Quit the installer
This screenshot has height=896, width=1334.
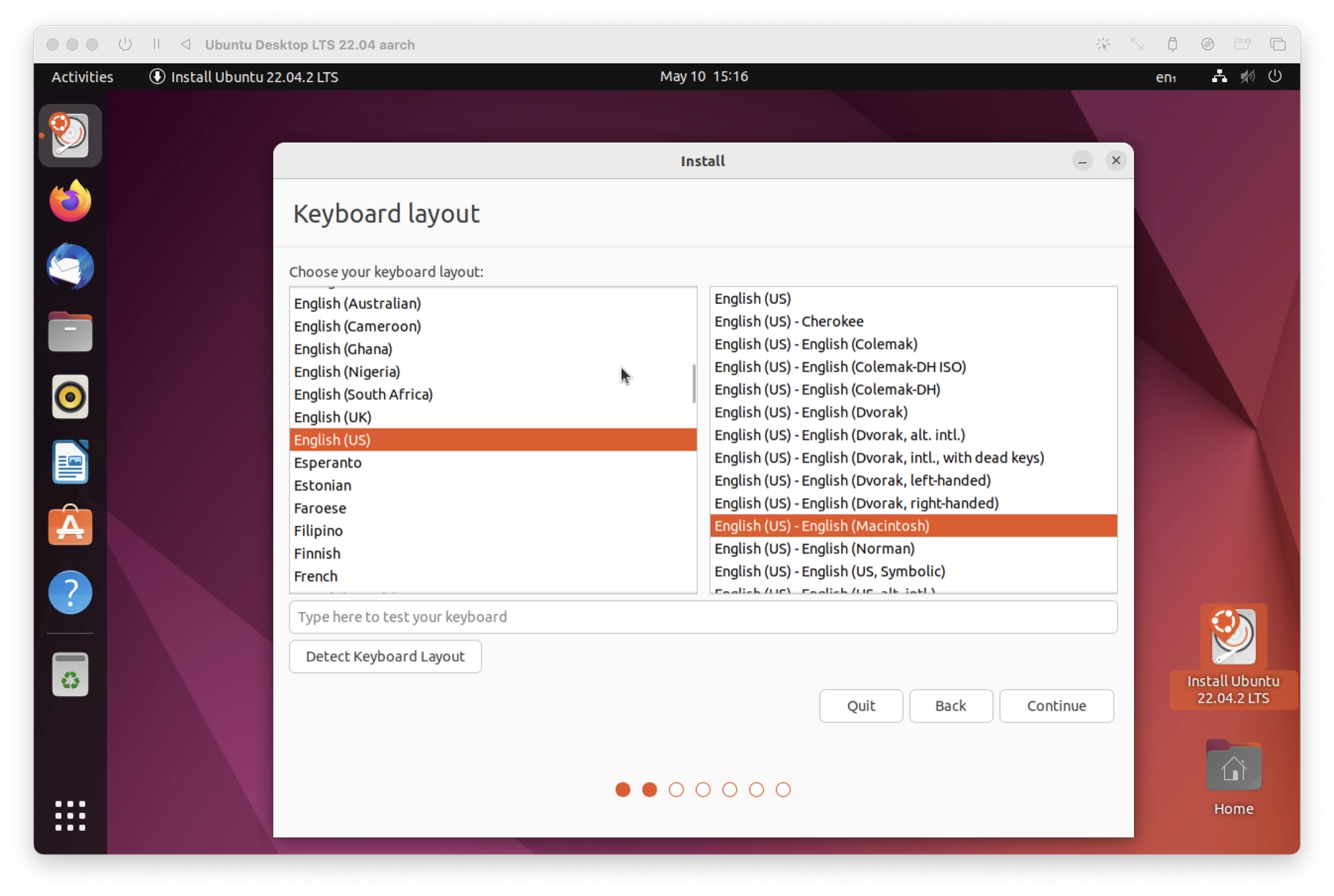coord(860,705)
